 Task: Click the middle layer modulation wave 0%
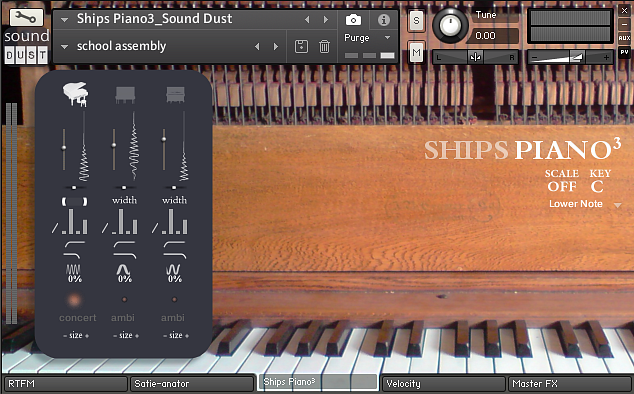click(125, 273)
